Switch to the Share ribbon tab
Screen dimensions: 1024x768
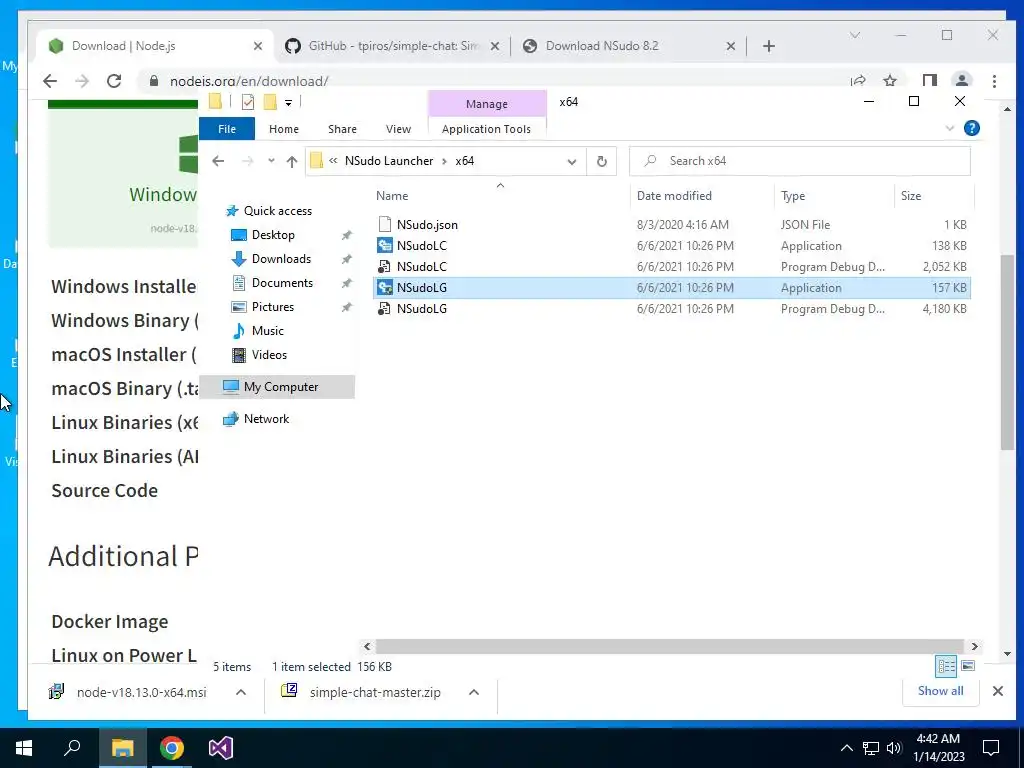tap(342, 129)
